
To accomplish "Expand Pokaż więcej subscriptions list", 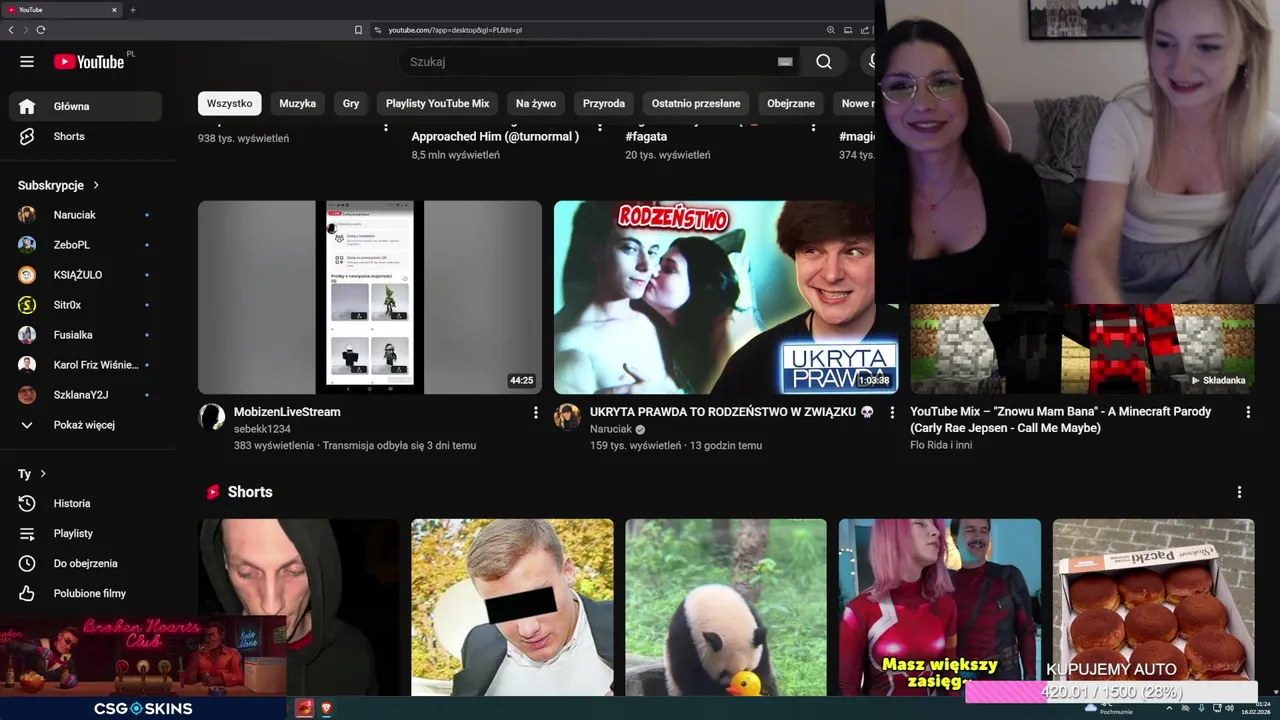I will click(x=85, y=425).
